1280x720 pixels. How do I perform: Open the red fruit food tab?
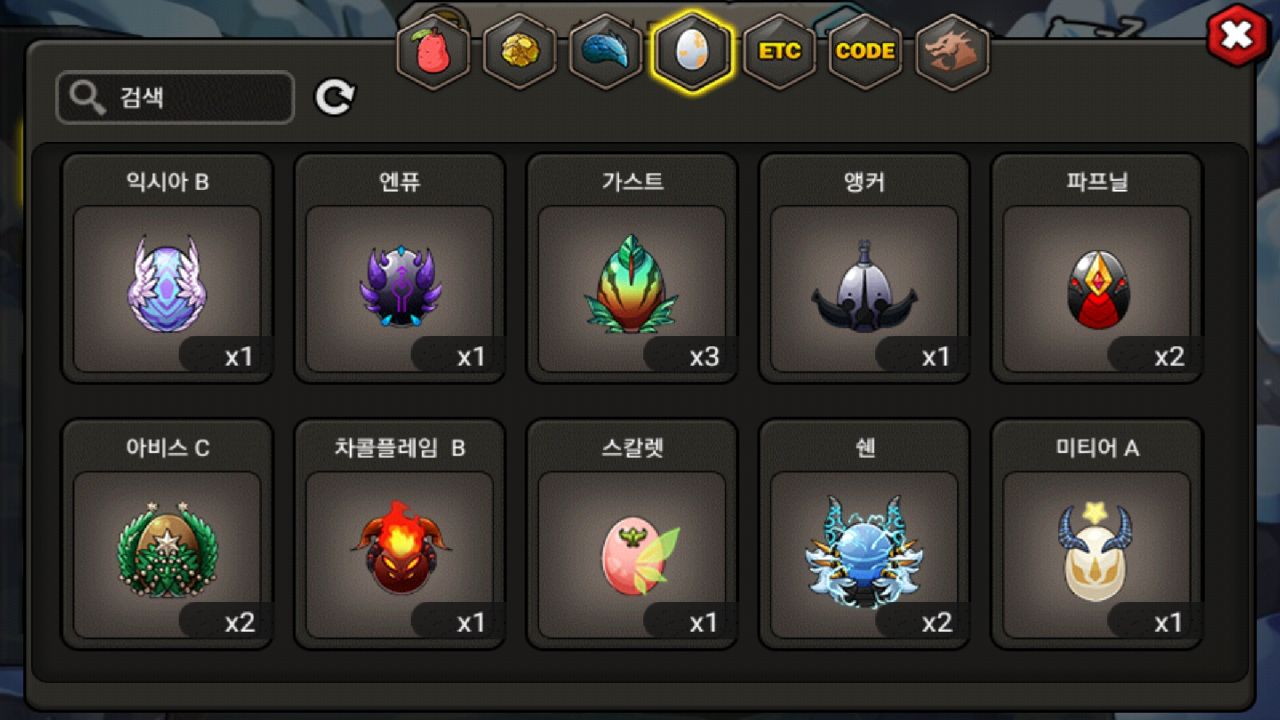click(432, 52)
